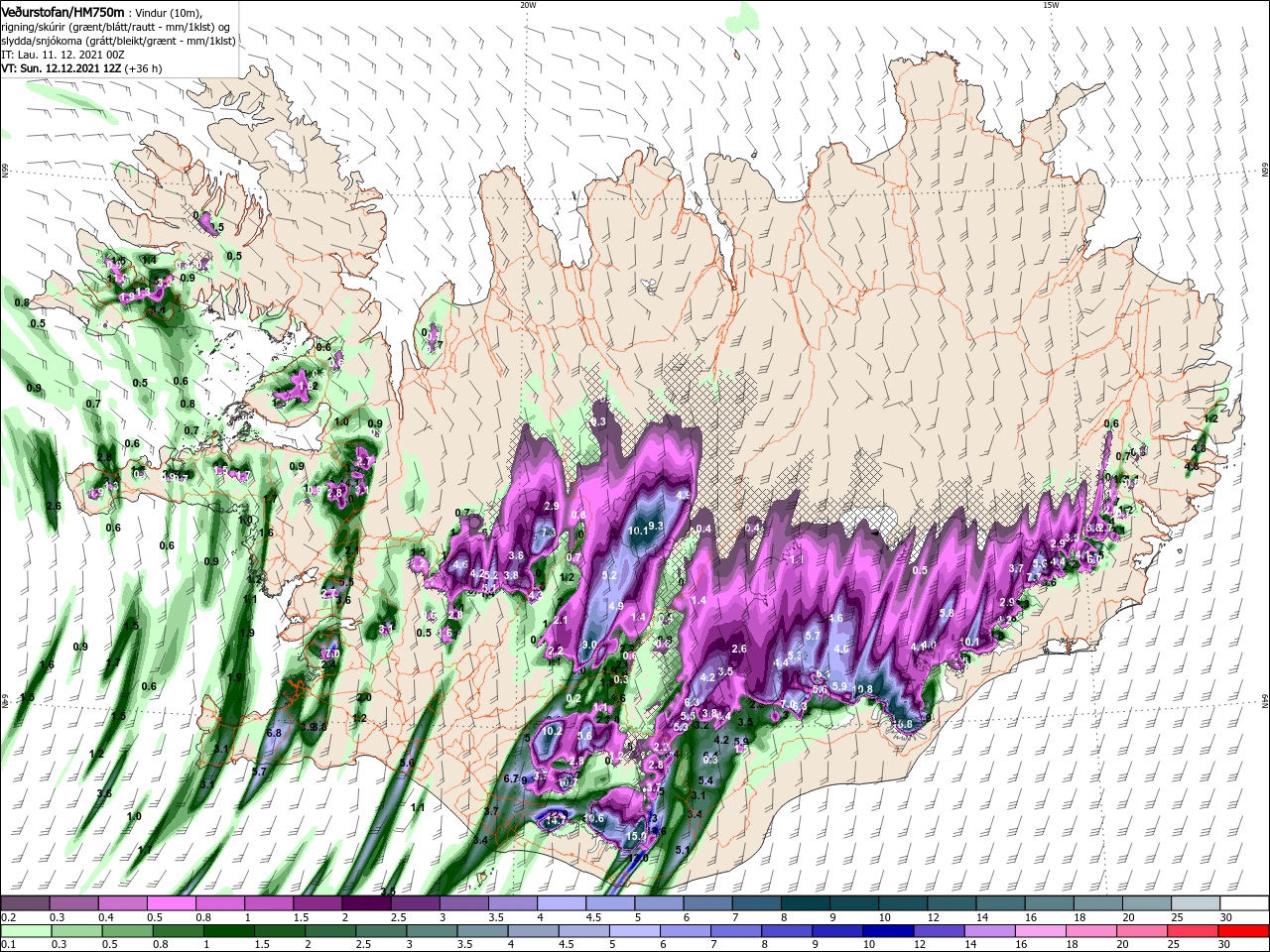Pick the 0.5–0.8 medium green rain swatch
Image resolution: width=1270 pixels, height=952 pixels.
coord(126,931)
